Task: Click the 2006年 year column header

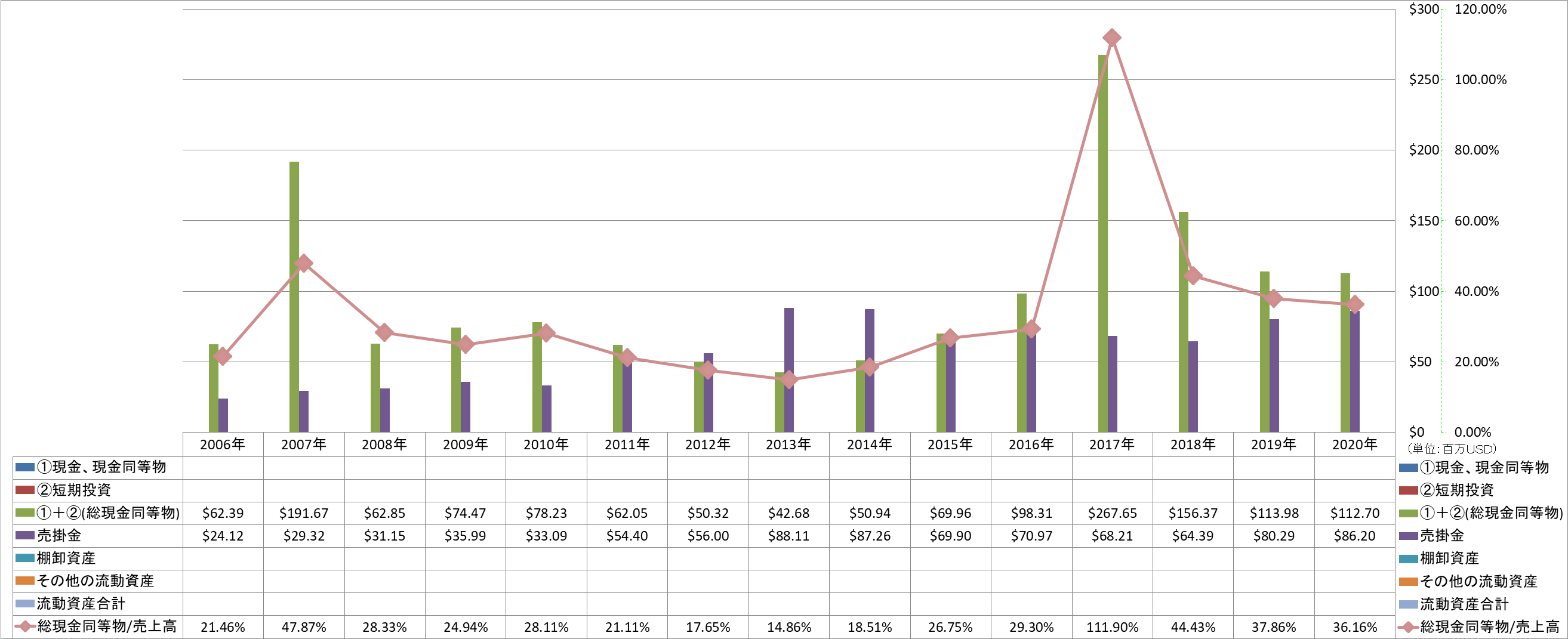Action: click(223, 444)
